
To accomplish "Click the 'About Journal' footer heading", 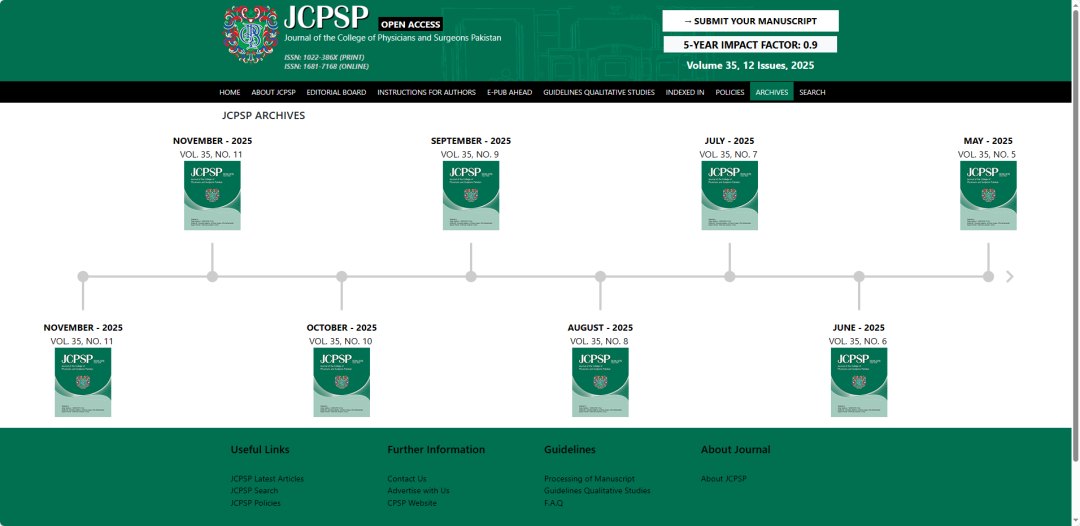I will point(736,450).
